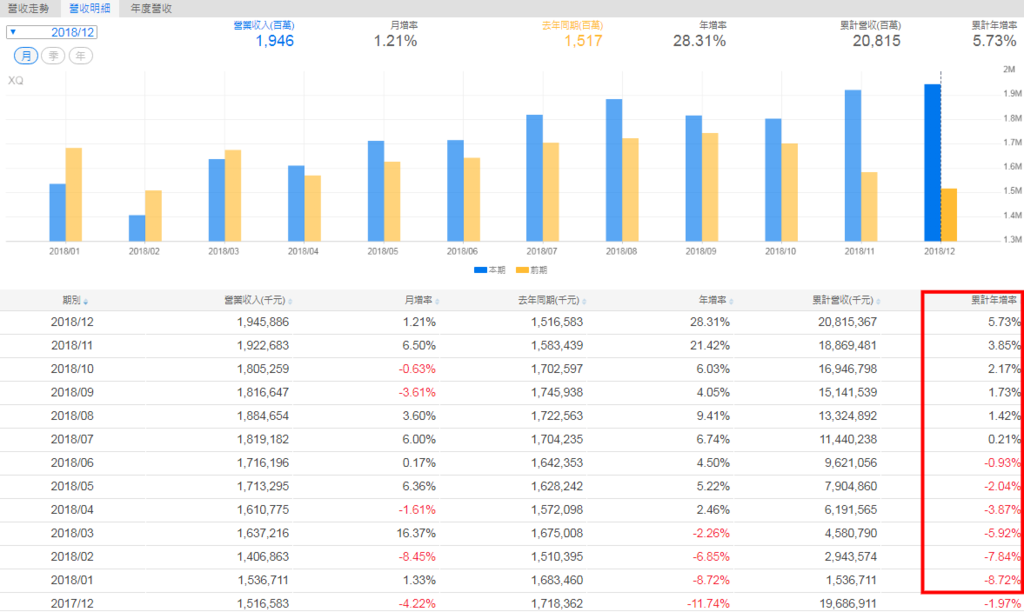Click cumulative revenue cell 19,686,911
This screenshot has width=1024, height=612.
click(848, 604)
